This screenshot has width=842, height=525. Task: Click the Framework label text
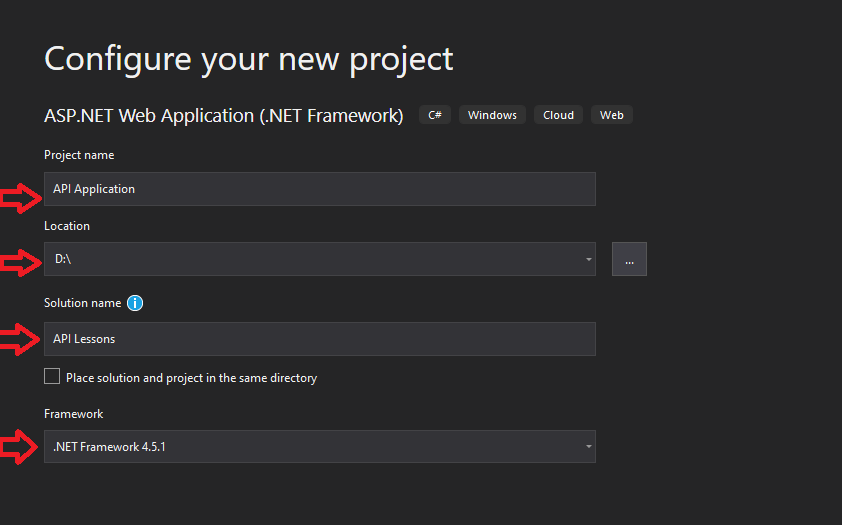(74, 414)
